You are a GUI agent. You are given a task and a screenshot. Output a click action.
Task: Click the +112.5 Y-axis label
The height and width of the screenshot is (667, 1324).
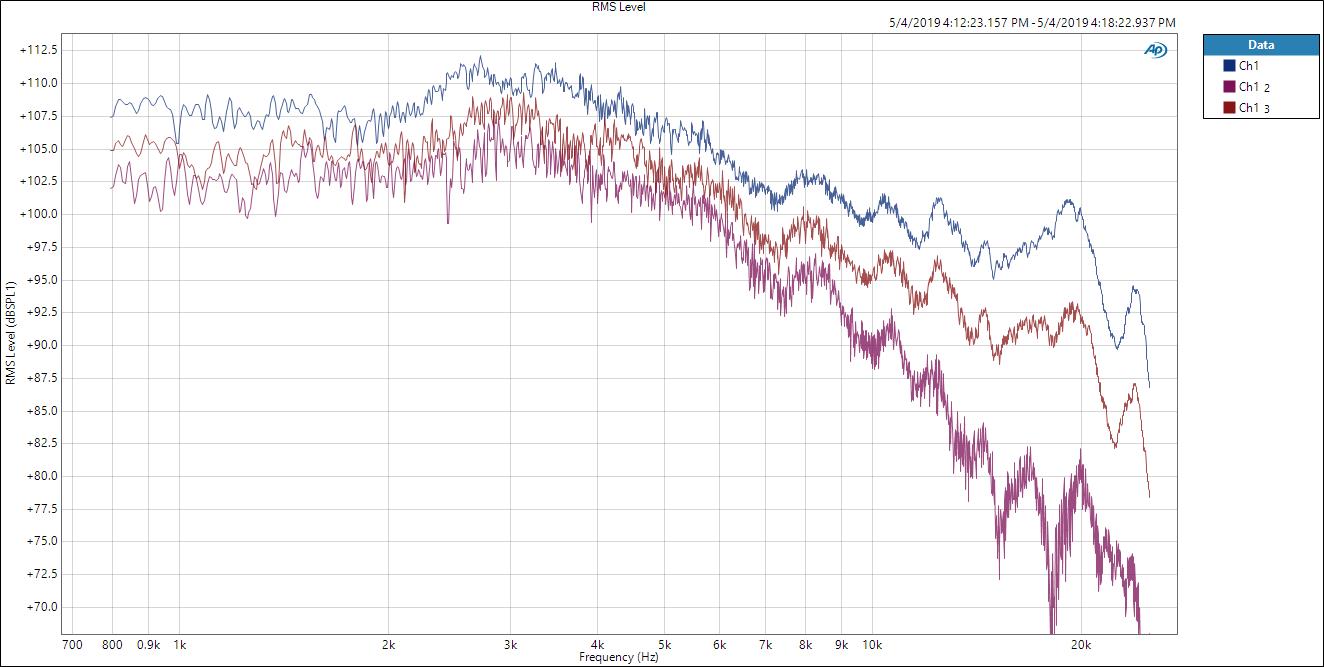[x=38, y=50]
